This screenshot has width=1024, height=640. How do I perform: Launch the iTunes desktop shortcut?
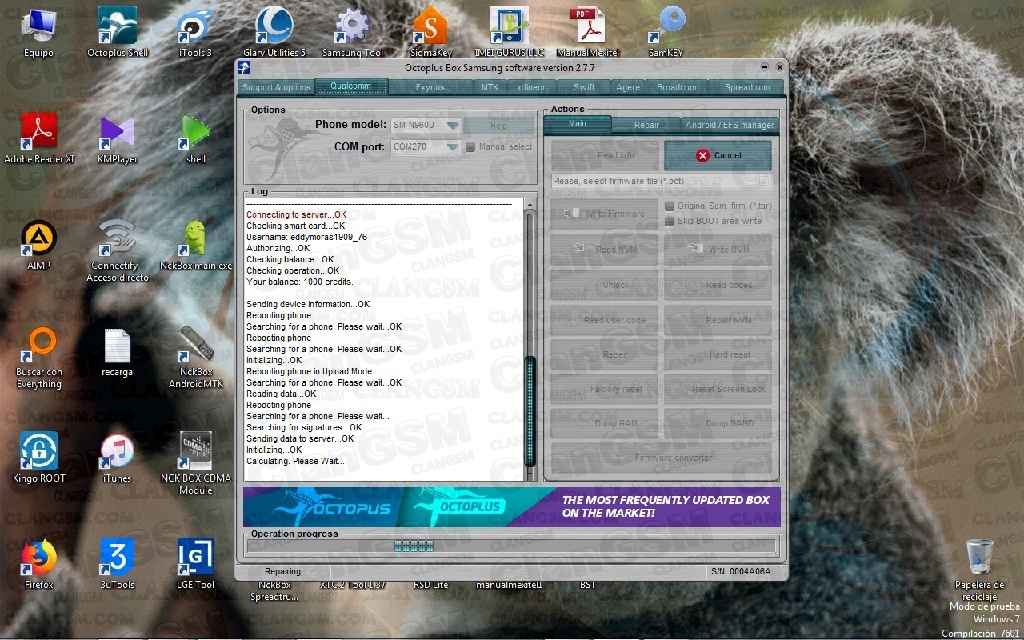click(x=118, y=457)
